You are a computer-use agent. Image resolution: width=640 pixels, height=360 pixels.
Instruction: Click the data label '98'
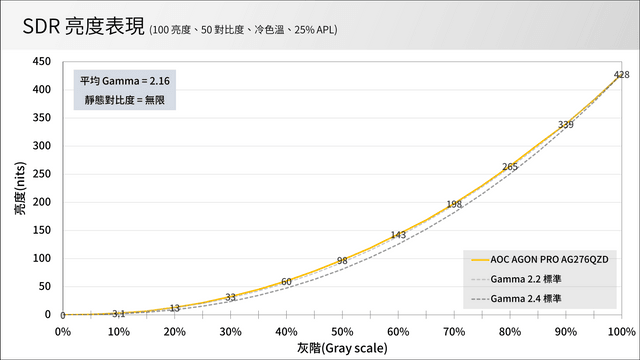pos(342,260)
